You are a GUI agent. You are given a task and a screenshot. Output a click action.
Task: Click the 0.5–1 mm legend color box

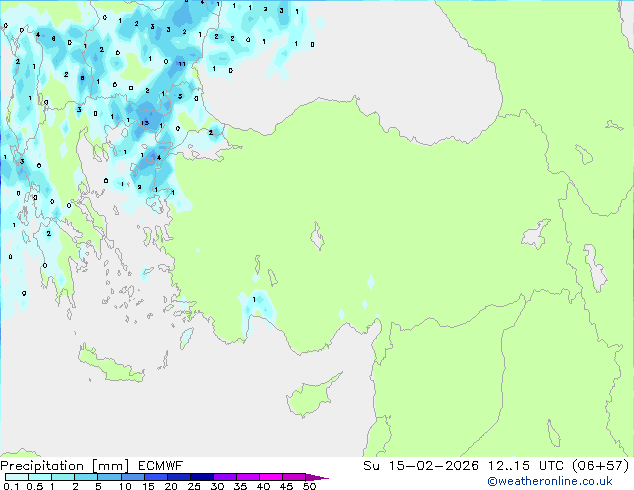(x=40, y=477)
